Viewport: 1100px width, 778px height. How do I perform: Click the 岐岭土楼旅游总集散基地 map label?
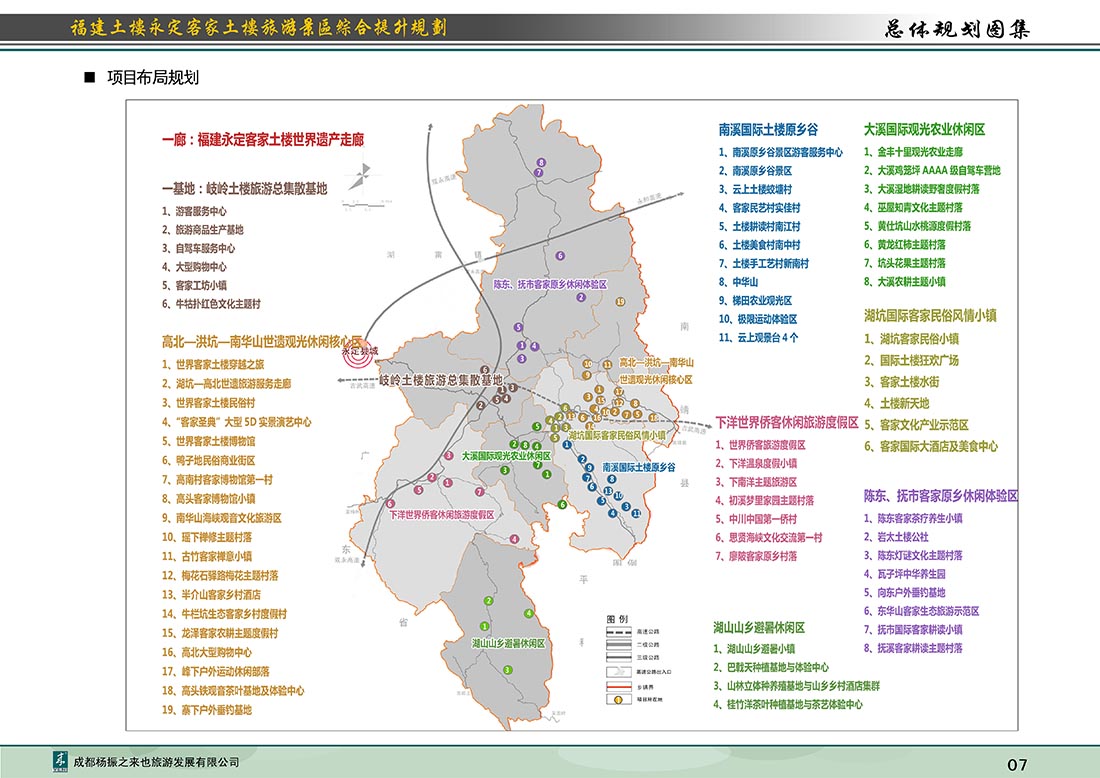point(440,381)
